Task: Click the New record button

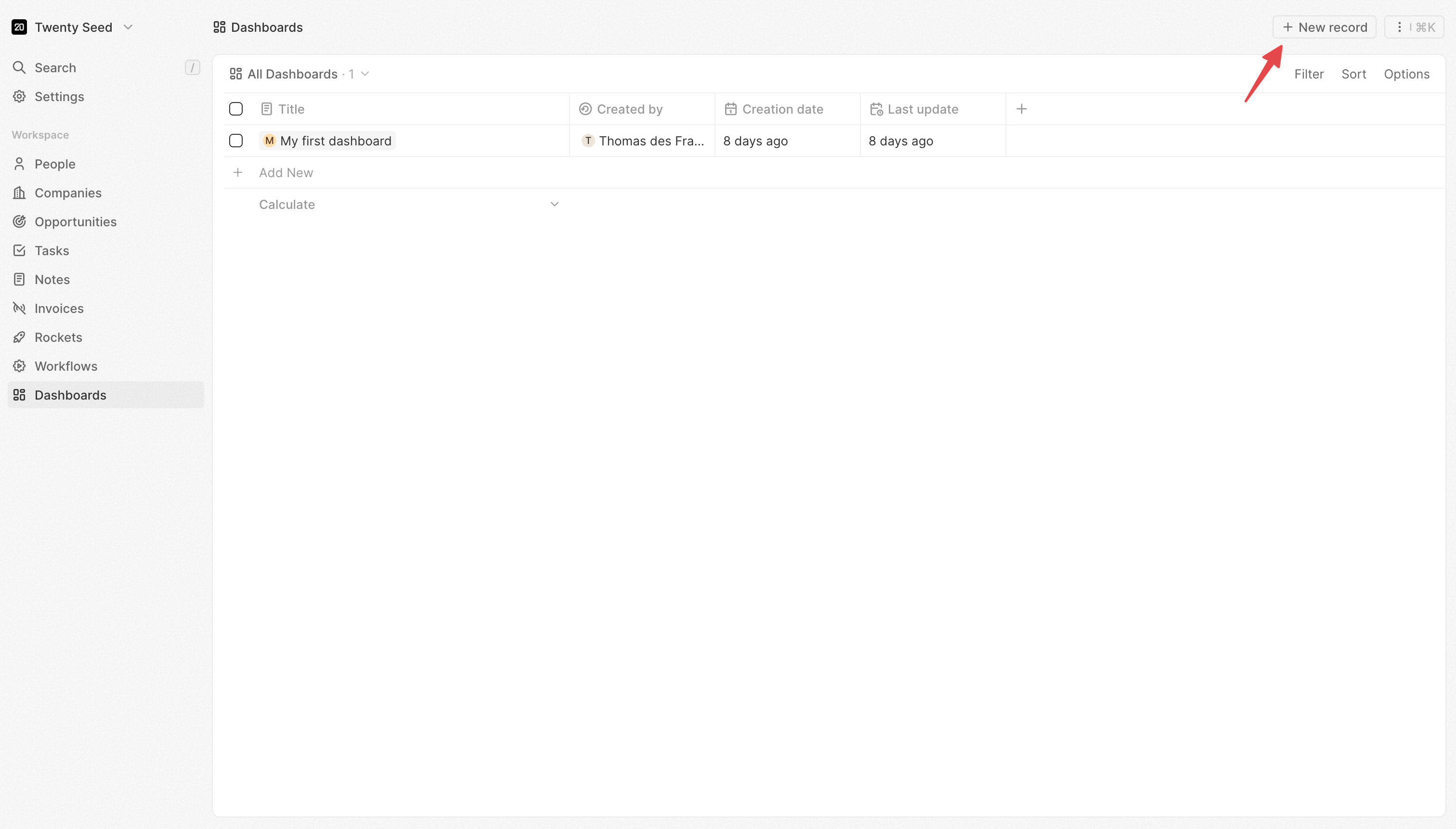Action: point(1324,27)
